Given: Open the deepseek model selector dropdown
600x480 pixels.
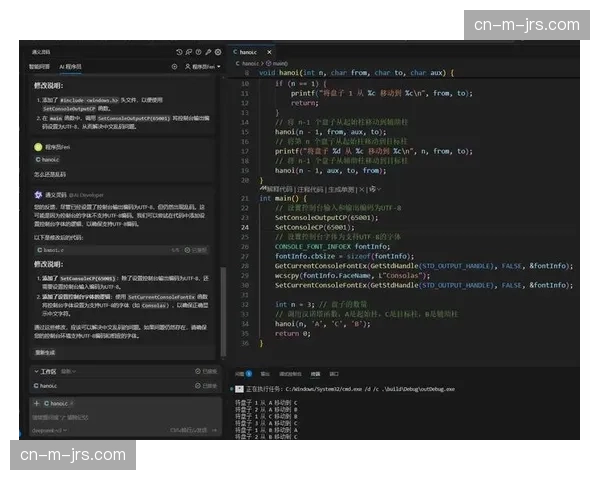Looking at the screenshot, I should [x=50, y=429].
